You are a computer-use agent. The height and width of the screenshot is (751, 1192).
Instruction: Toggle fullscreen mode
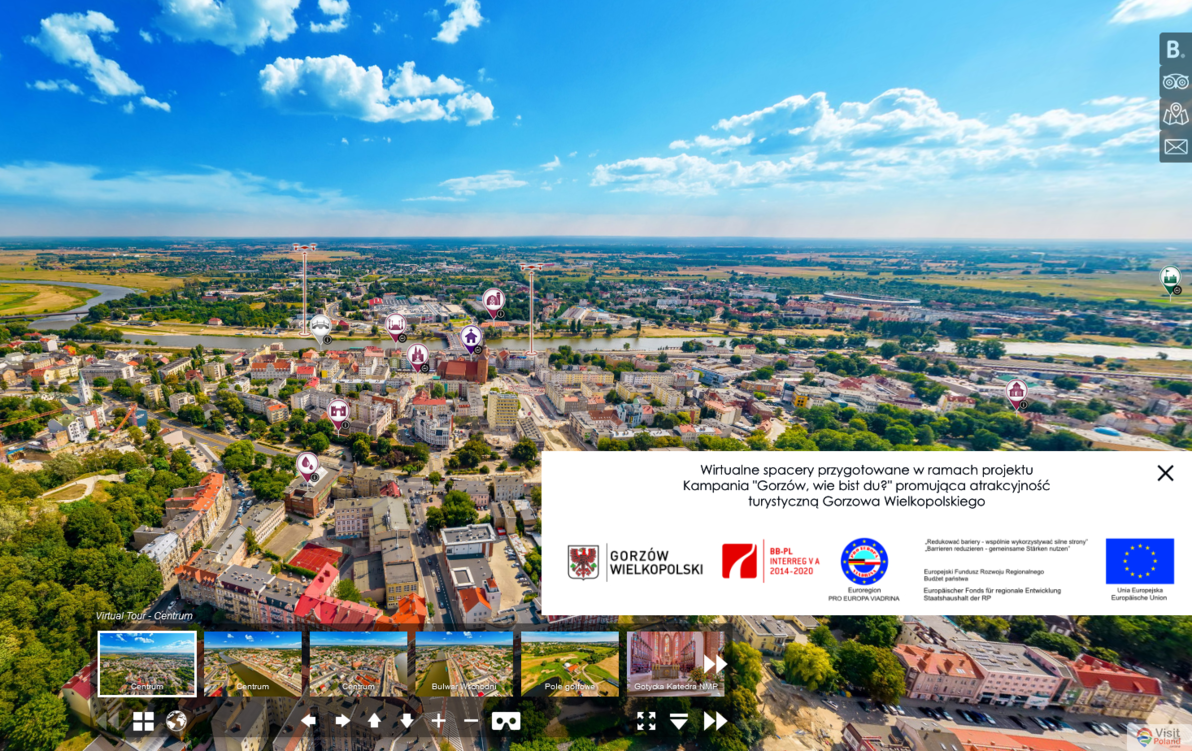coord(646,721)
